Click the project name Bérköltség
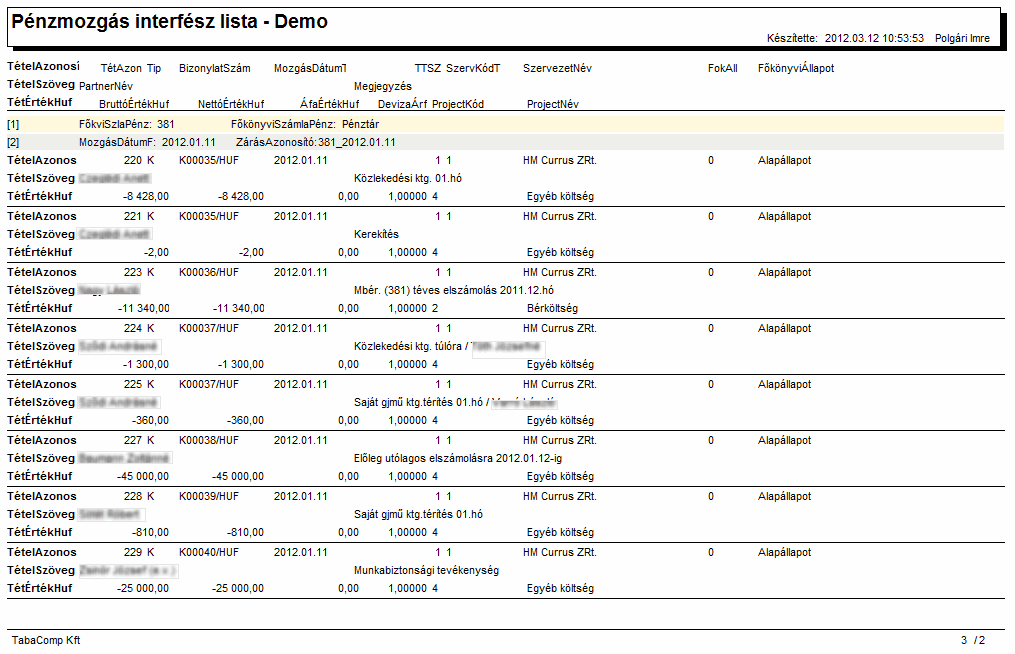 pos(552,308)
